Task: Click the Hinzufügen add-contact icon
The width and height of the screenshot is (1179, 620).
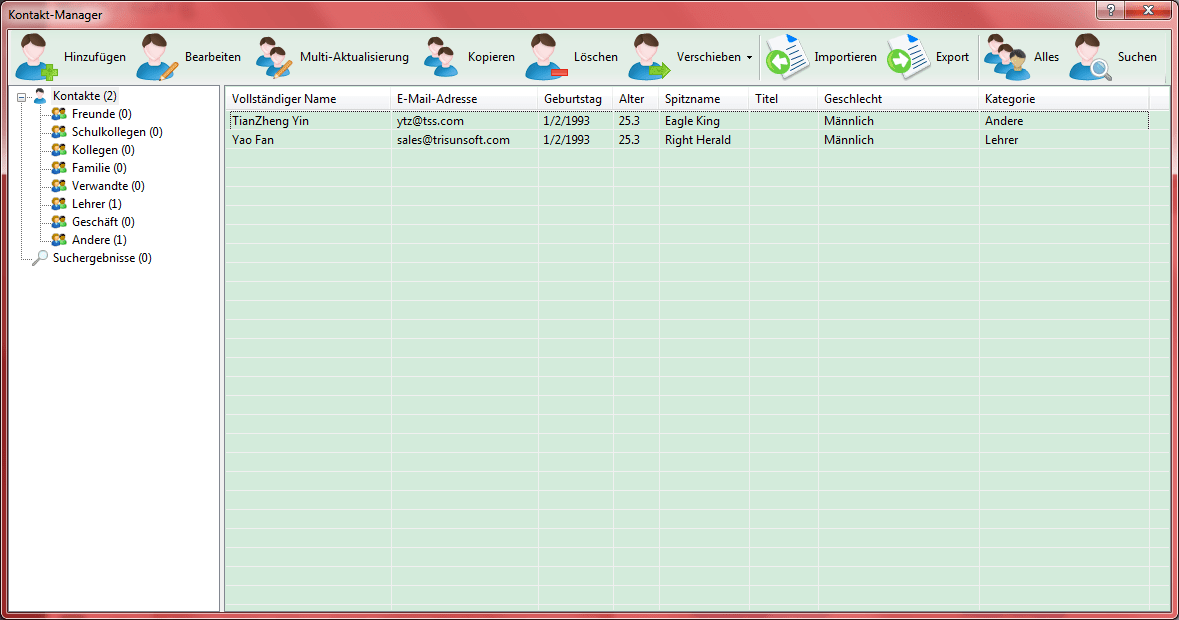Action: [x=36, y=57]
